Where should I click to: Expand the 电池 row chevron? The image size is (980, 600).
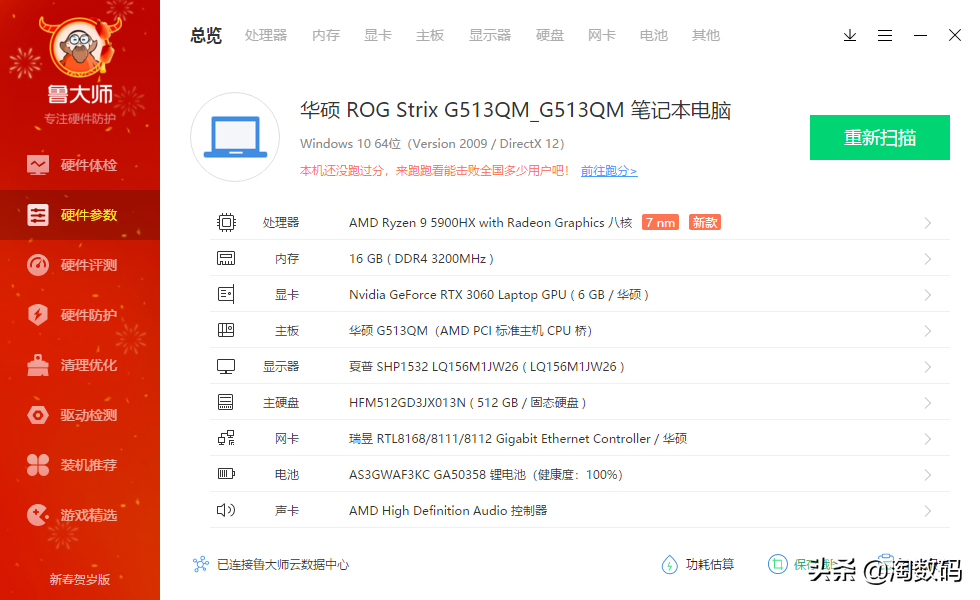[x=928, y=474]
